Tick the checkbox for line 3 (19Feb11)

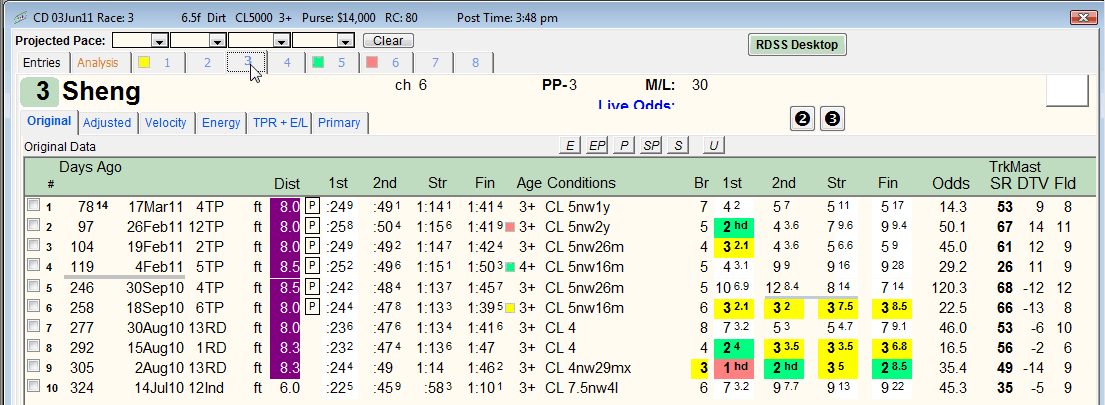32,247
